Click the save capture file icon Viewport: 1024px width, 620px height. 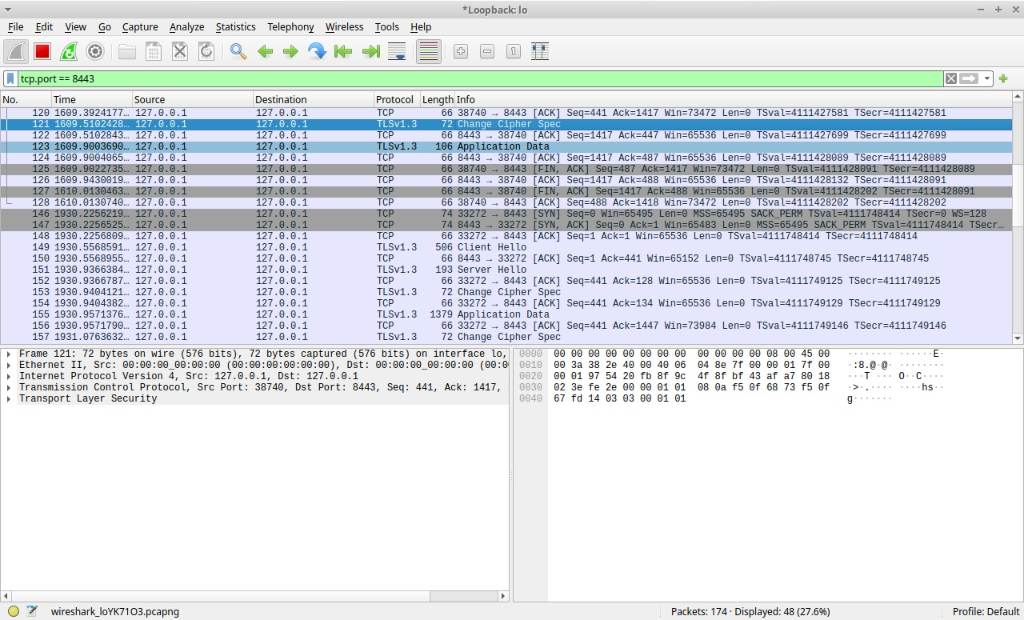pos(153,52)
